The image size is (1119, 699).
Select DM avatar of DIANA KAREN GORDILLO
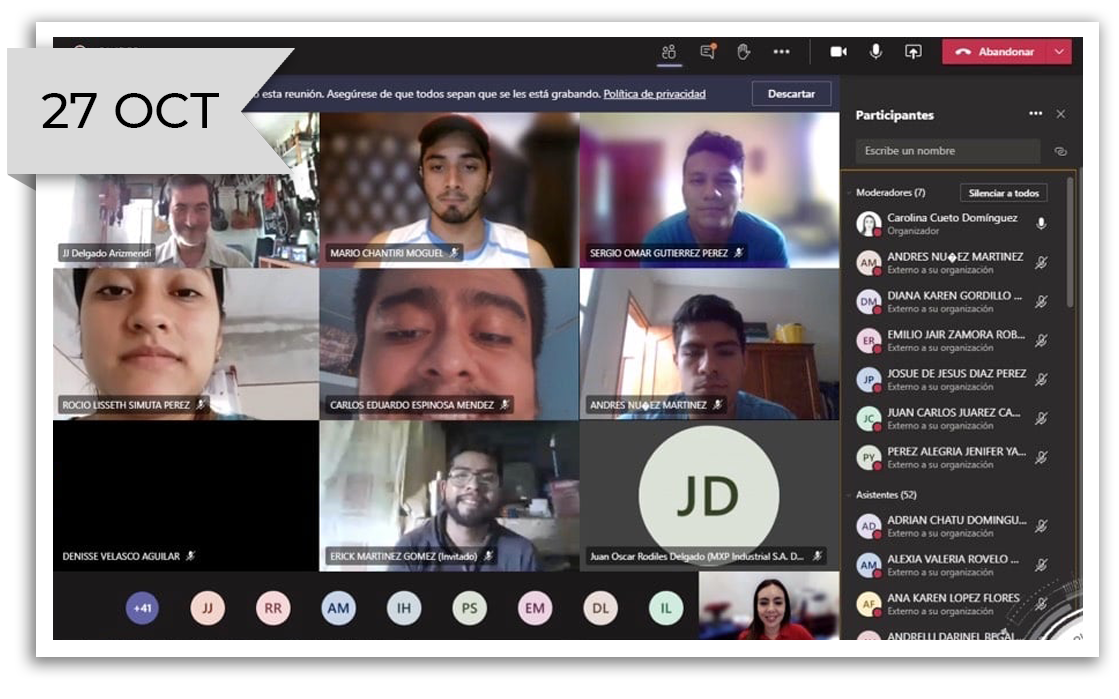click(869, 301)
